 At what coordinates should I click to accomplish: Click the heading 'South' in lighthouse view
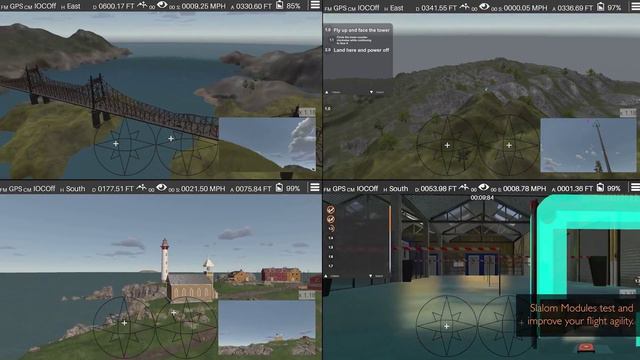coord(76,189)
